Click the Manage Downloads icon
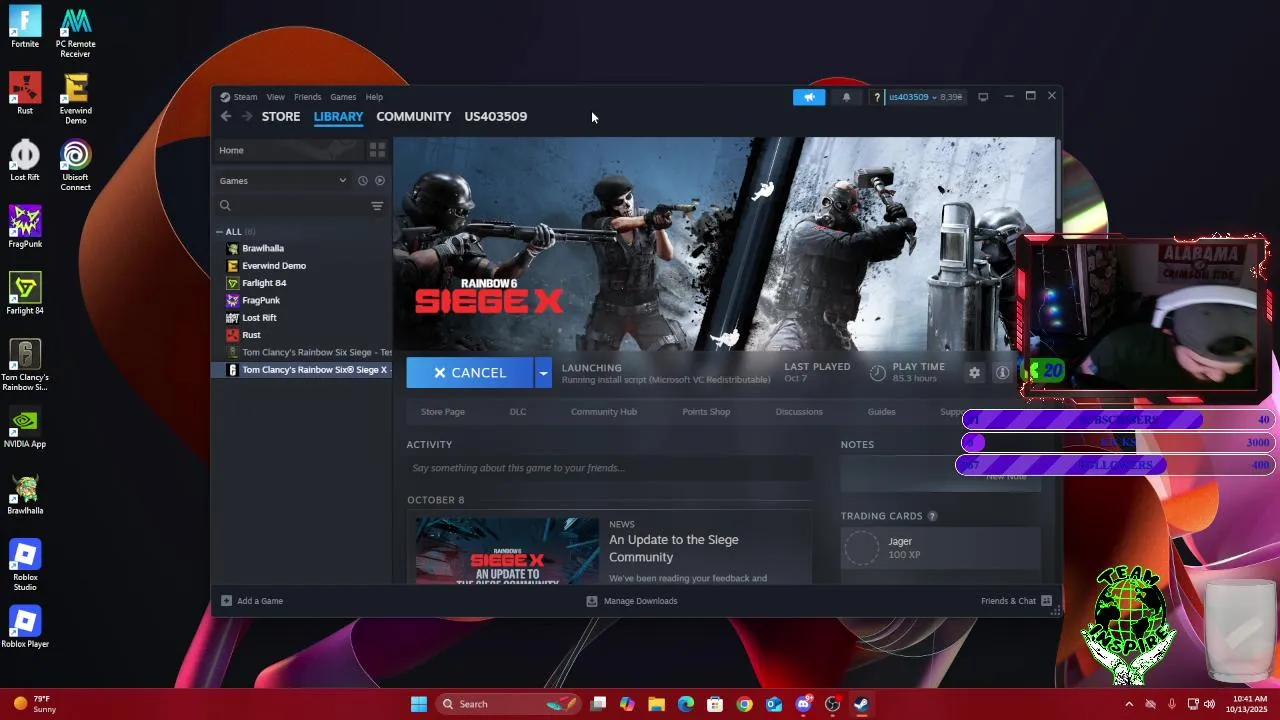Image resolution: width=1280 pixels, height=720 pixels. 592,601
